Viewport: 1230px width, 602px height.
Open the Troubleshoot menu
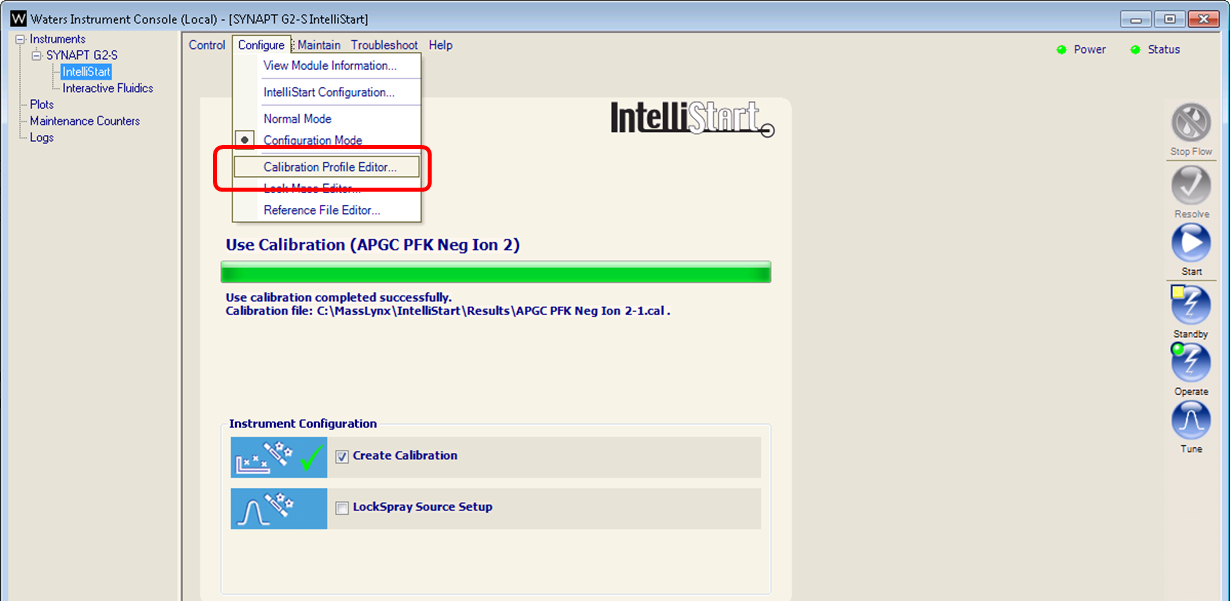(384, 45)
